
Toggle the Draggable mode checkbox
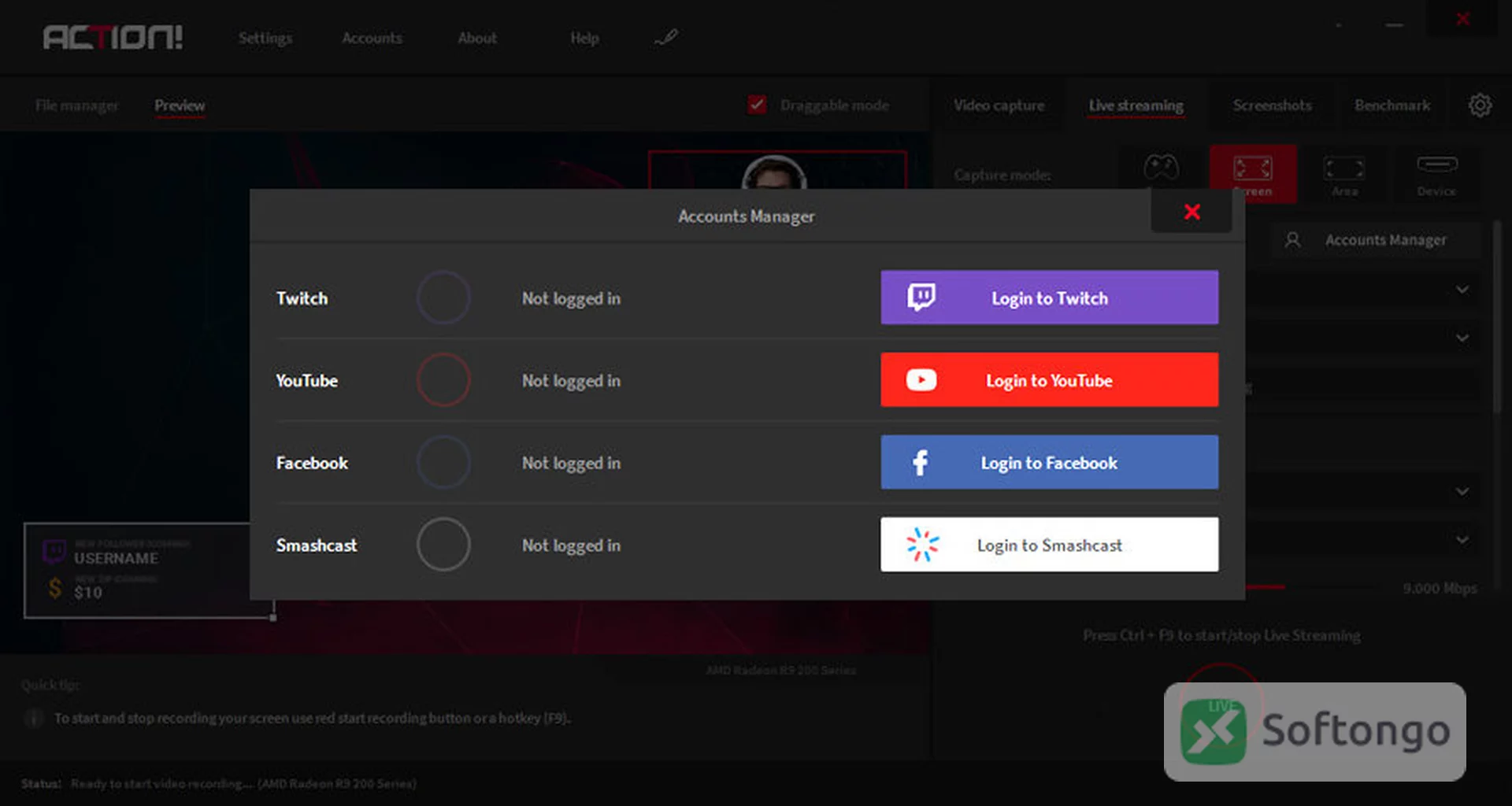click(757, 105)
